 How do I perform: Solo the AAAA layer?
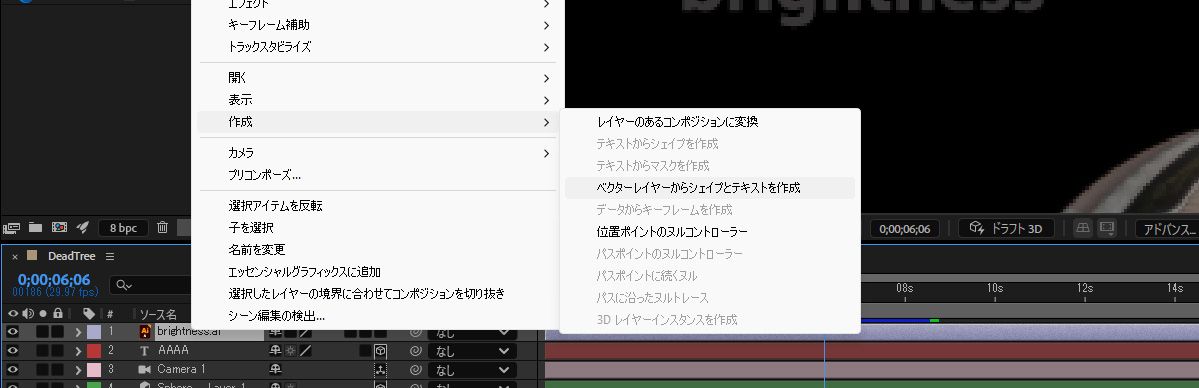42,351
